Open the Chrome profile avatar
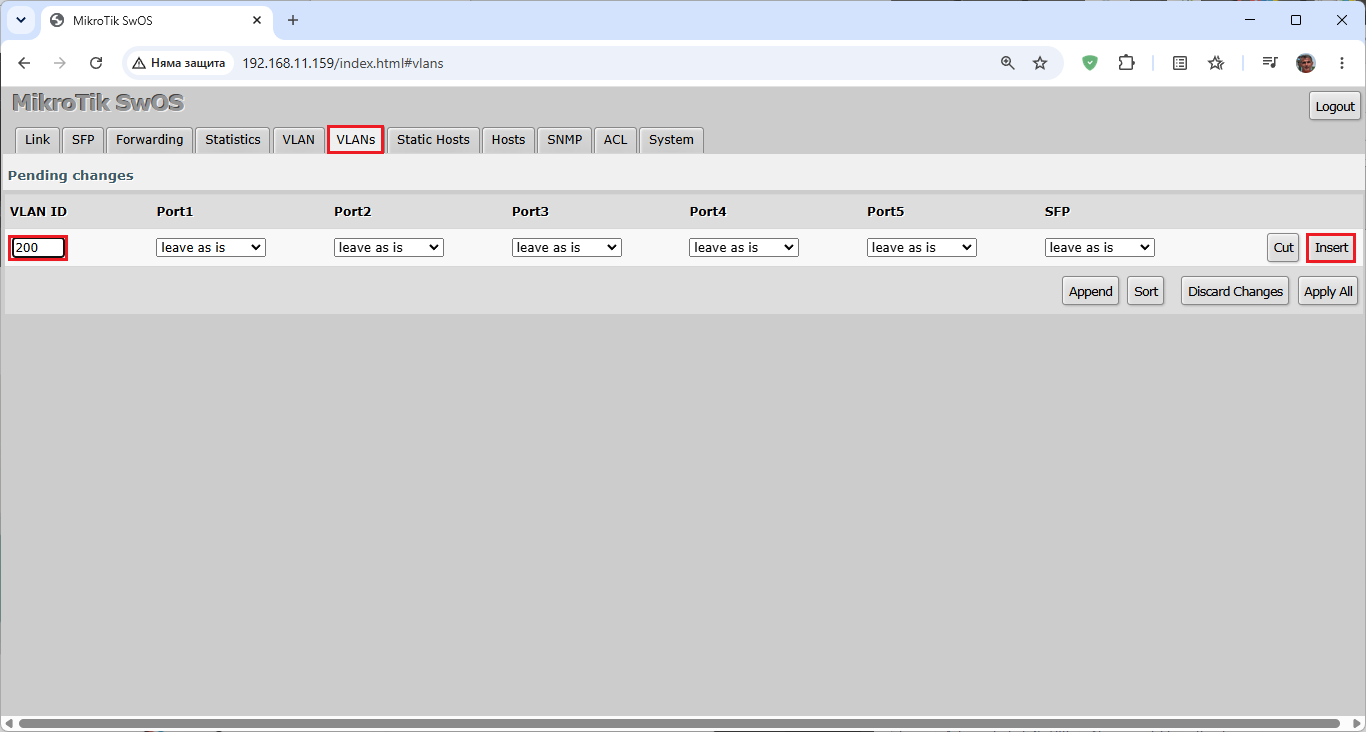 click(x=1306, y=63)
